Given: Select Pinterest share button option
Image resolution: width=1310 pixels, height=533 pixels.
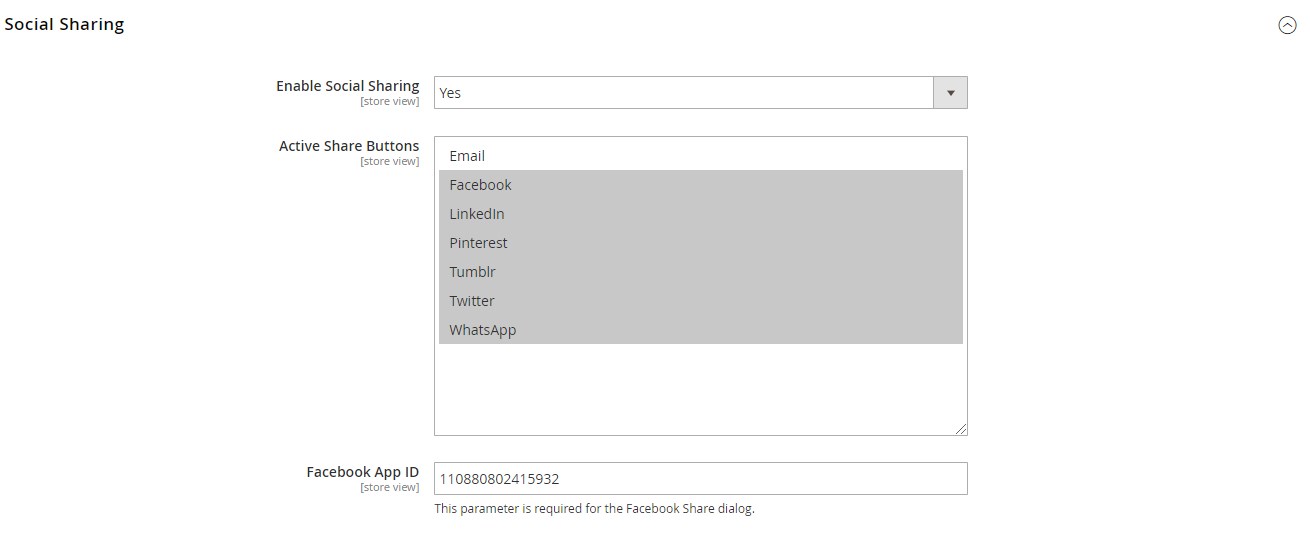Looking at the screenshot, I should [x=700, y=243].
